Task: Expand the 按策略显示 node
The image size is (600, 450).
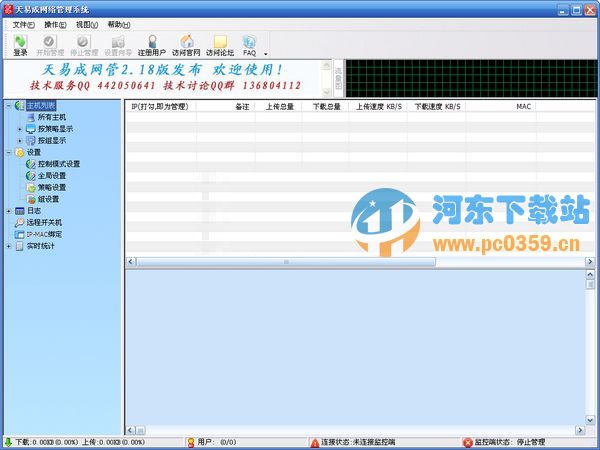Action: point(20,129)
